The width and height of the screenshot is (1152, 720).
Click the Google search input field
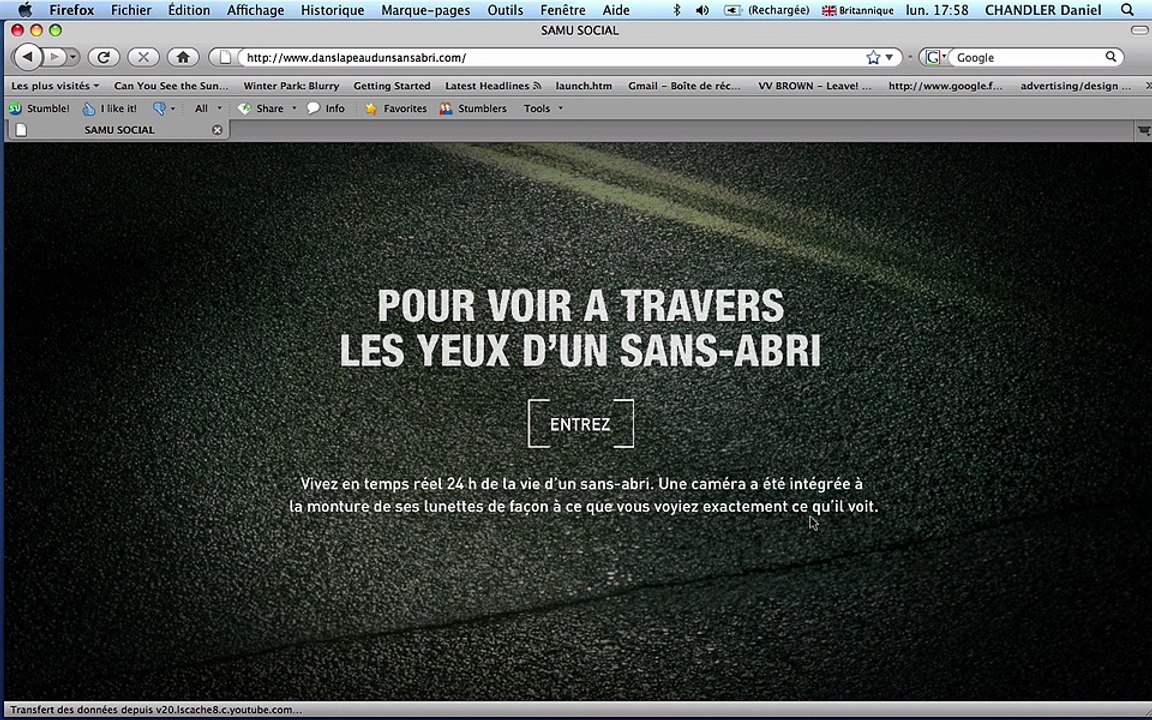point(1029,57)
